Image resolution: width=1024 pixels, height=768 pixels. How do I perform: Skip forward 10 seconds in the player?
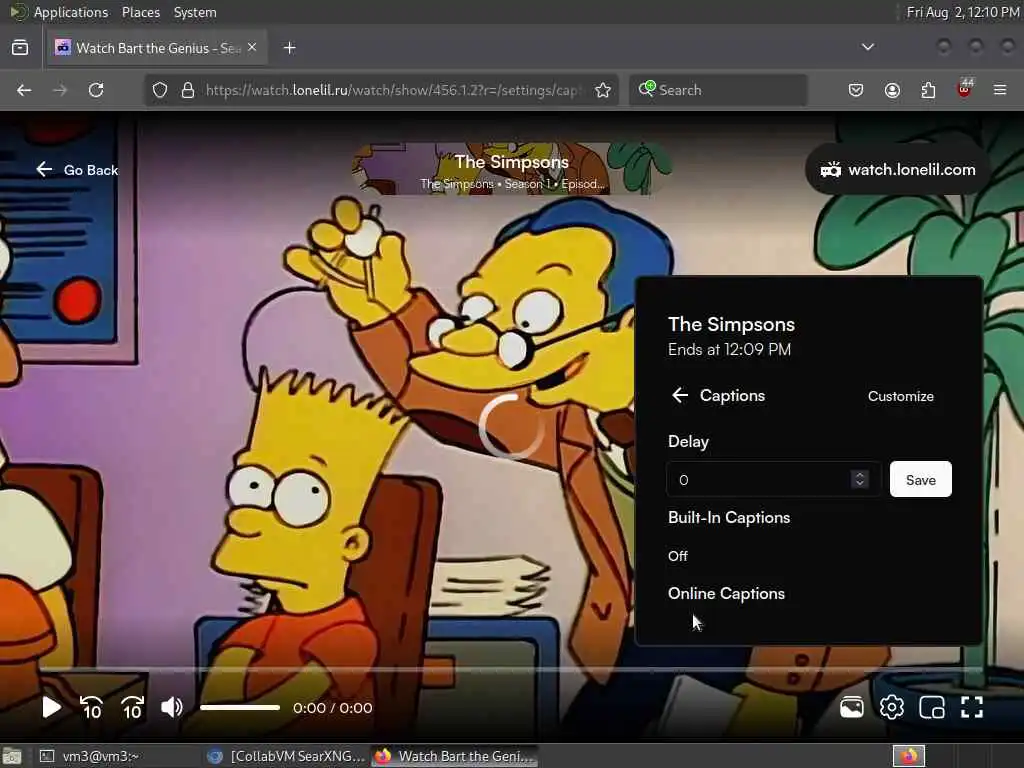coord(132,707)
